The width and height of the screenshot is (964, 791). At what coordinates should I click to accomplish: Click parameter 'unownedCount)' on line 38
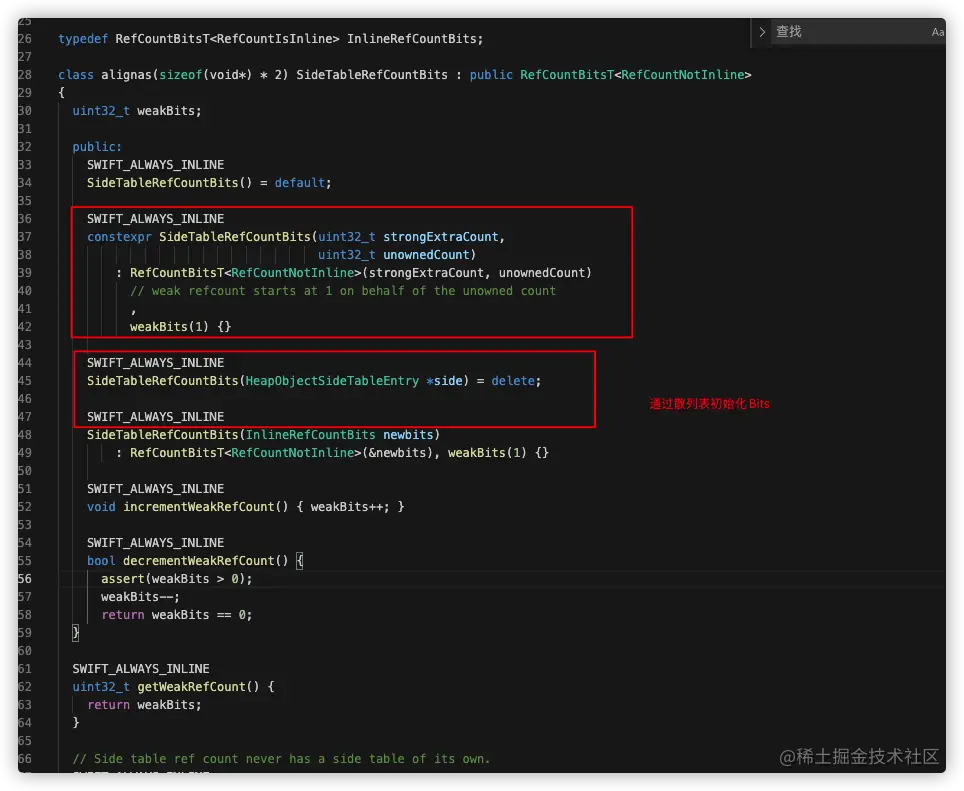430,254
